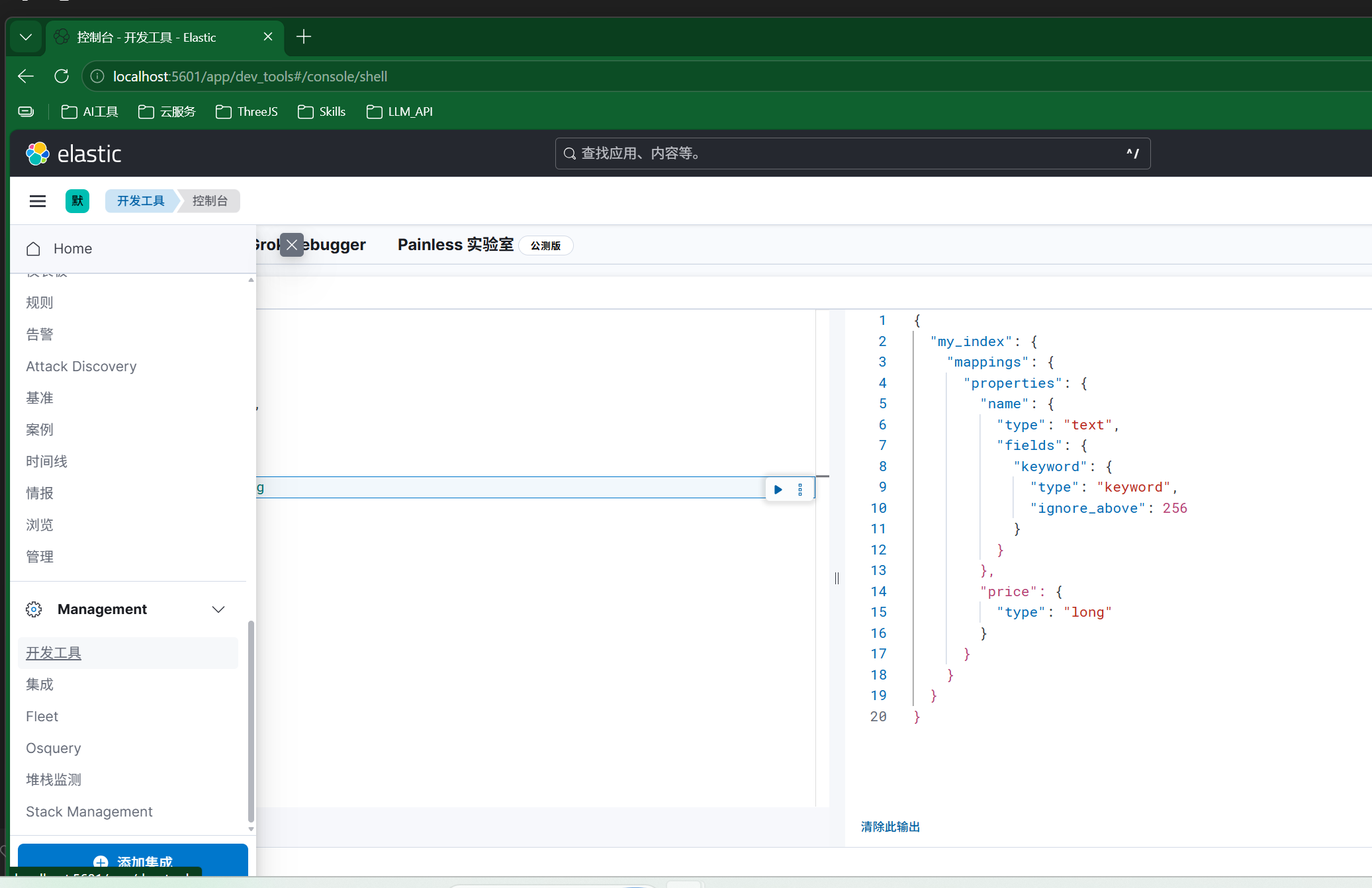Click the "mappings" key in output

pos(987,363)
